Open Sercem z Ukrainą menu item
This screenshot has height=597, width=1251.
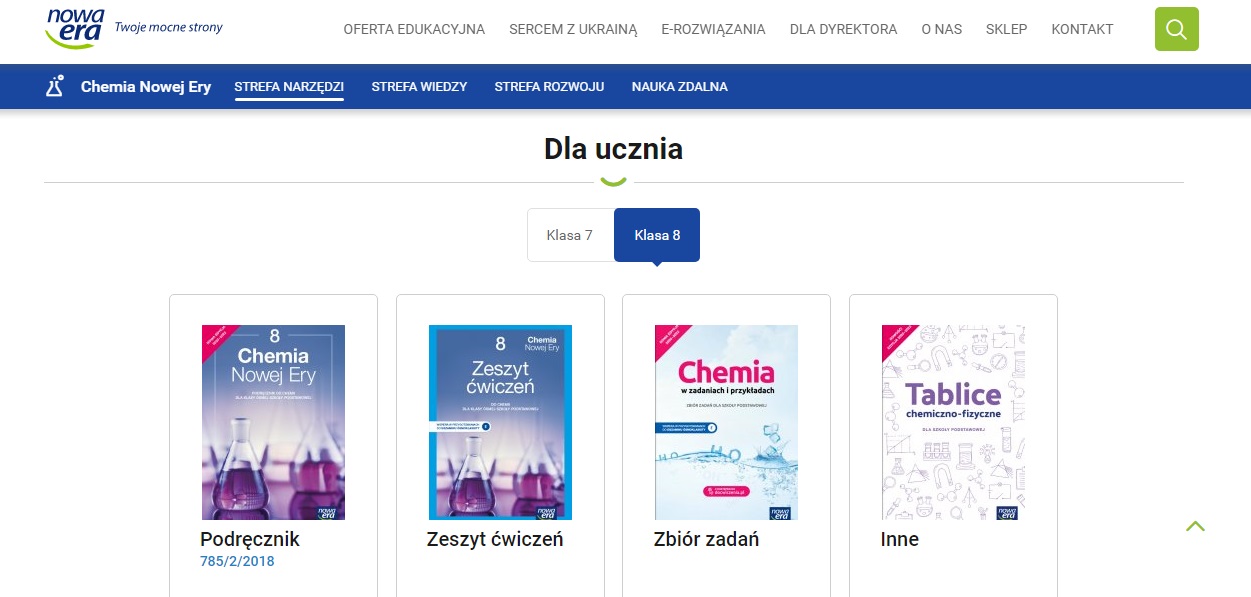[x=573, y=29]
